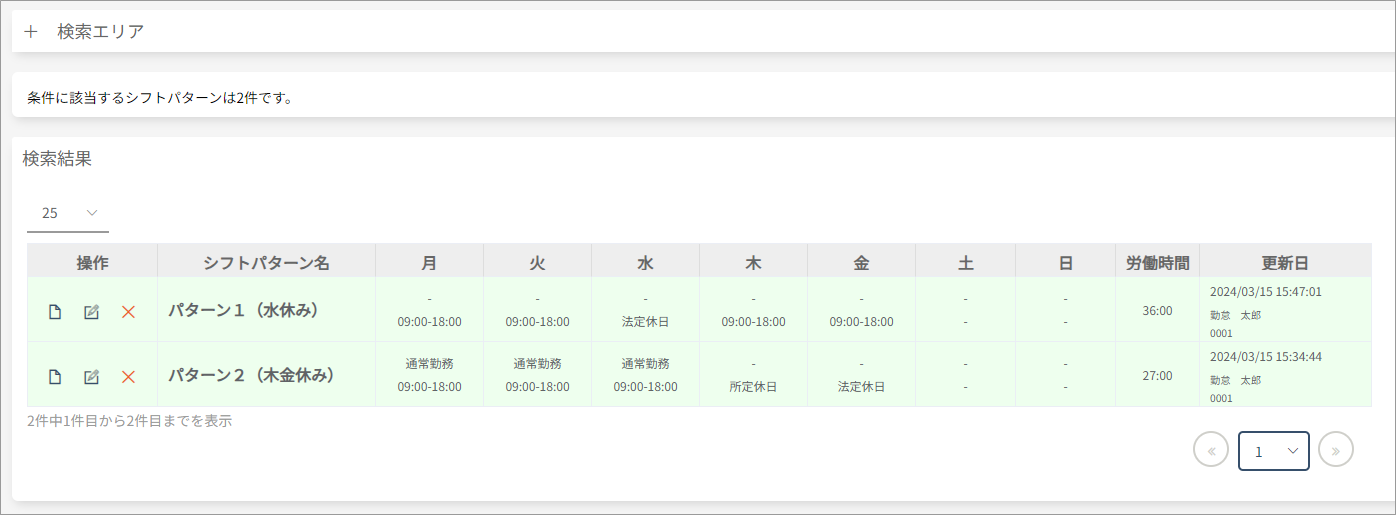Sort by シフトパターン名 column header

(266, 263)
